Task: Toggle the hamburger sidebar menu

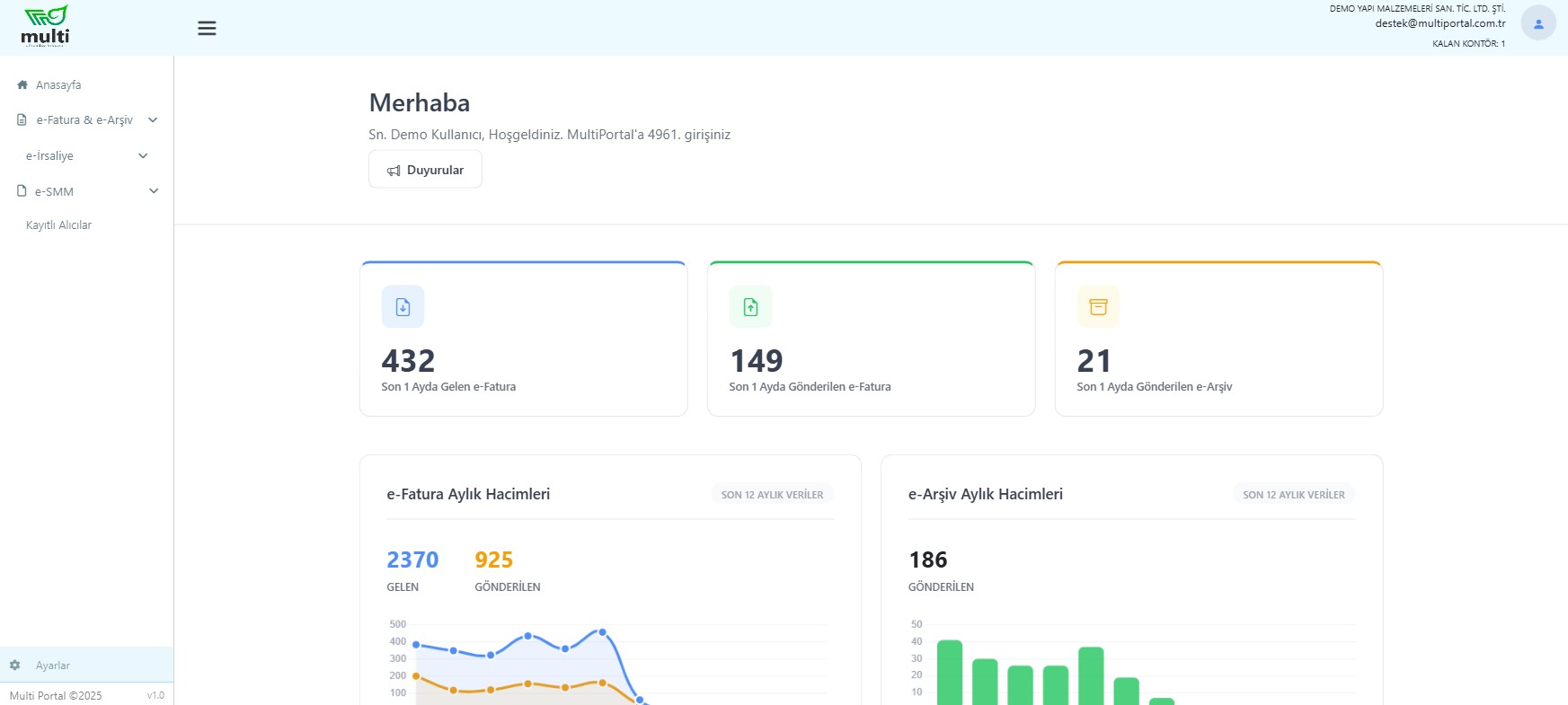Action: [207, 29]
